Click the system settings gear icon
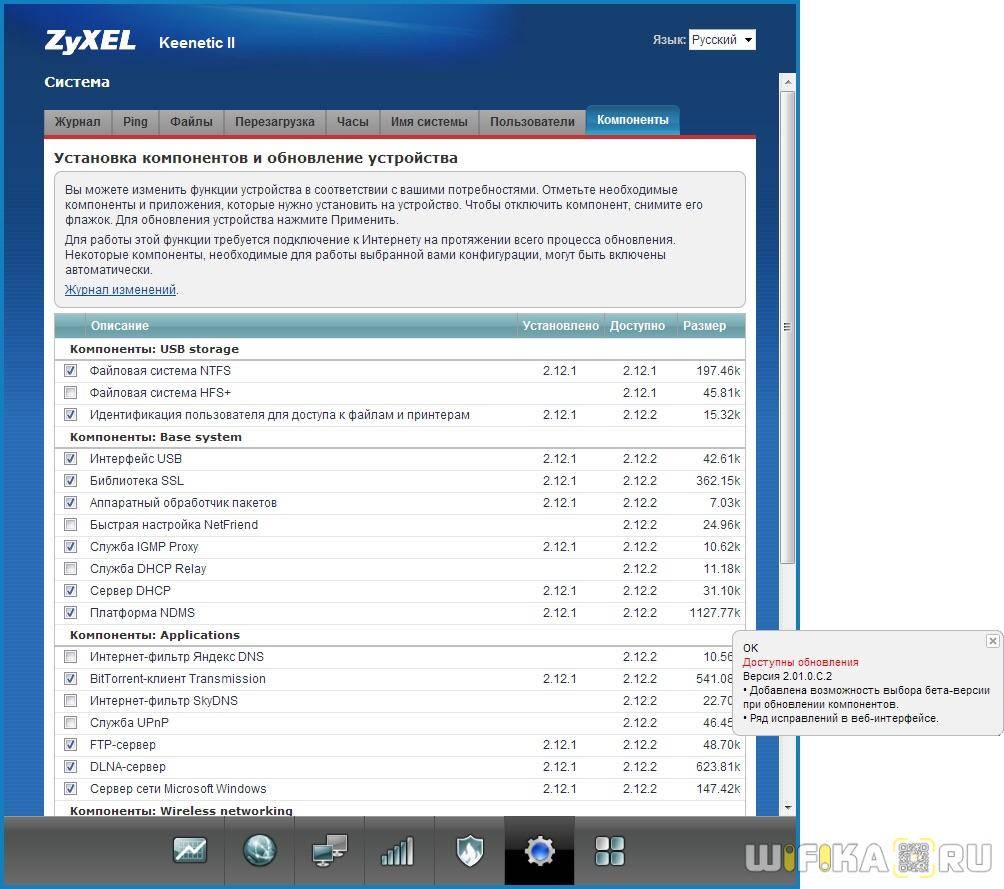Screen dimensions: 1004x889 pos(539,851)
